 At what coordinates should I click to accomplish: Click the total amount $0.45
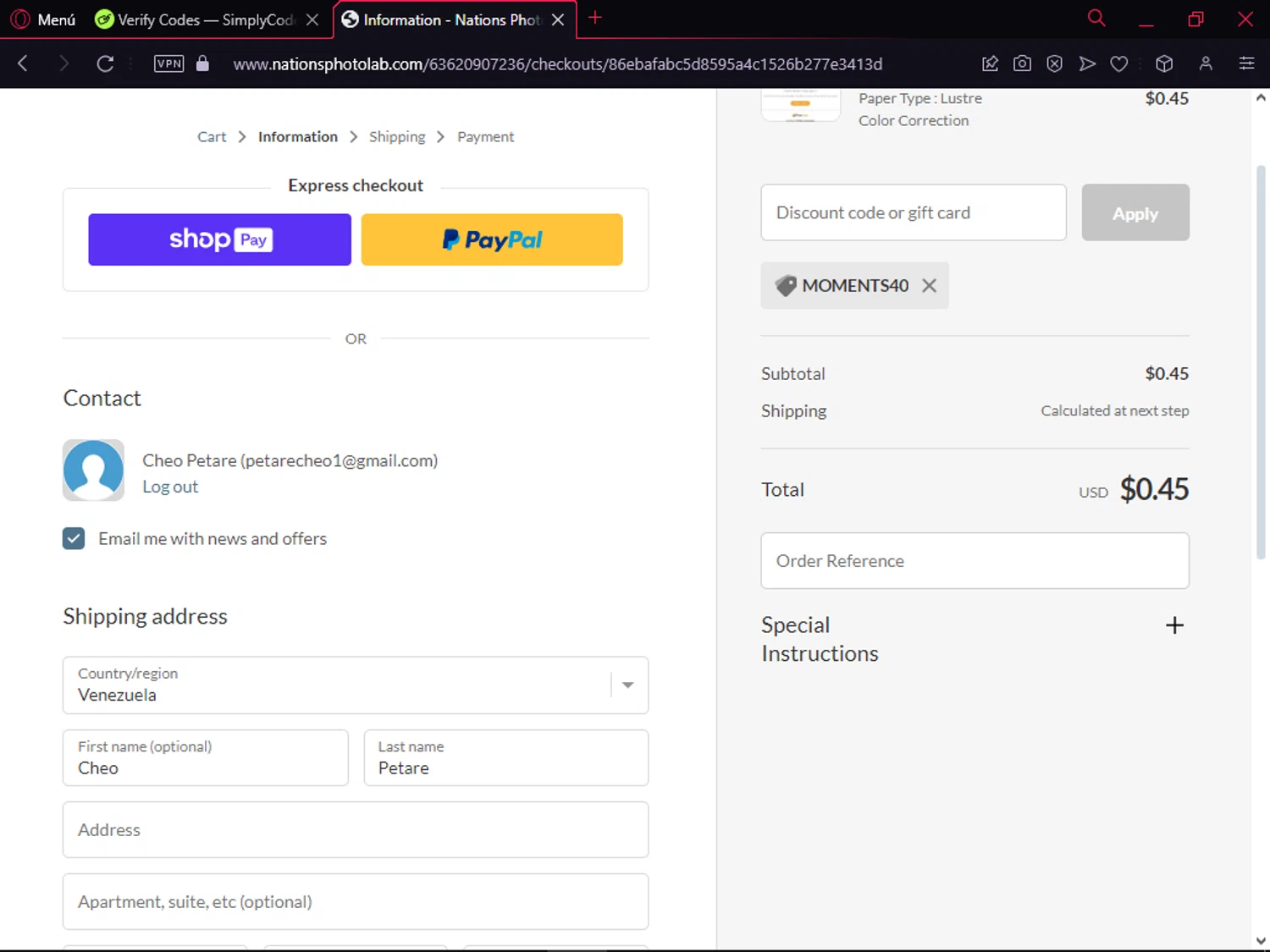point(1154,489)
